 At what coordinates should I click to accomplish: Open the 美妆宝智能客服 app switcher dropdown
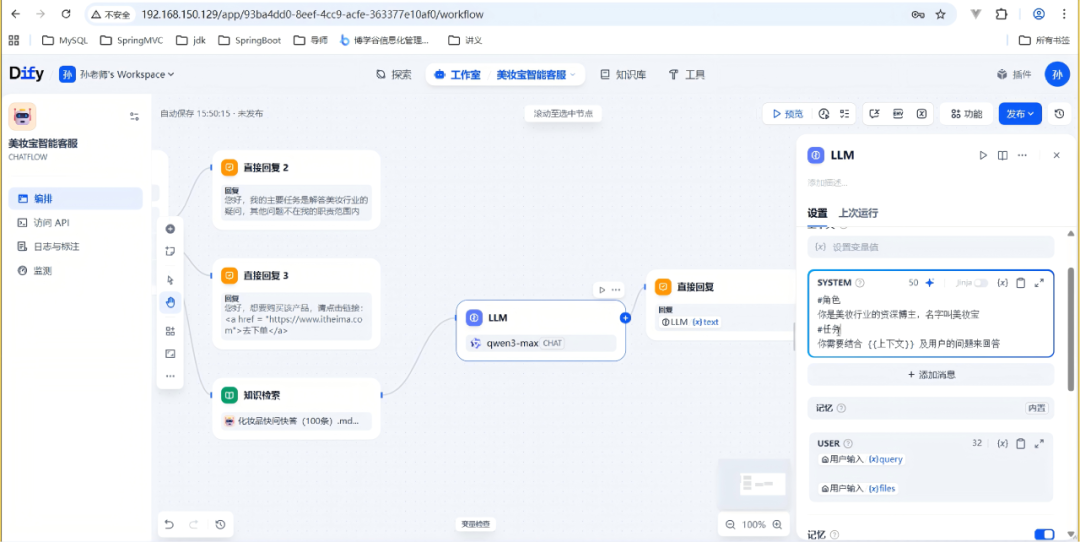[537, 75]
